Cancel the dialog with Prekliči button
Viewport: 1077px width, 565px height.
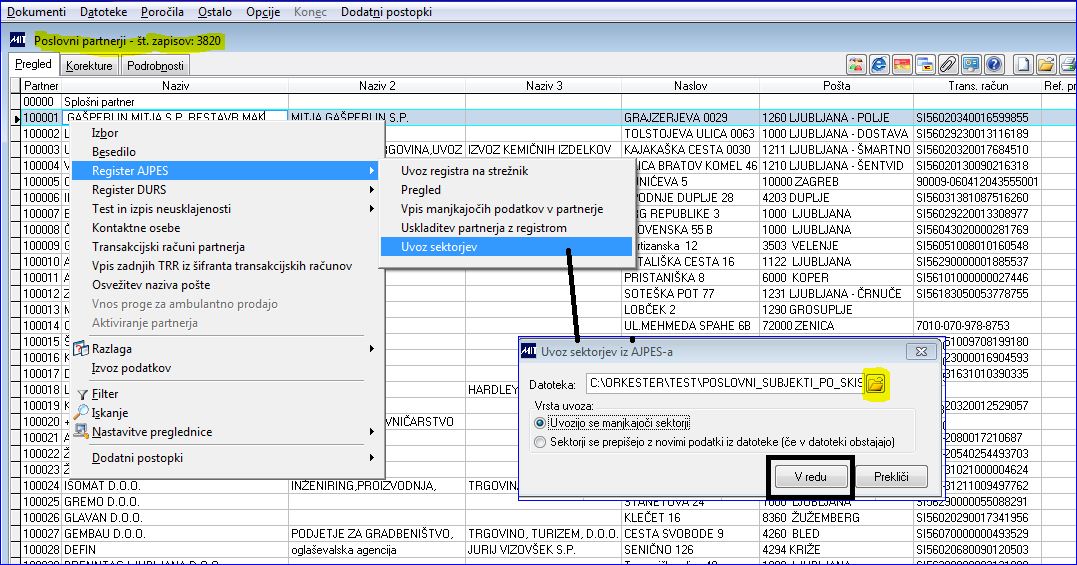892,476
